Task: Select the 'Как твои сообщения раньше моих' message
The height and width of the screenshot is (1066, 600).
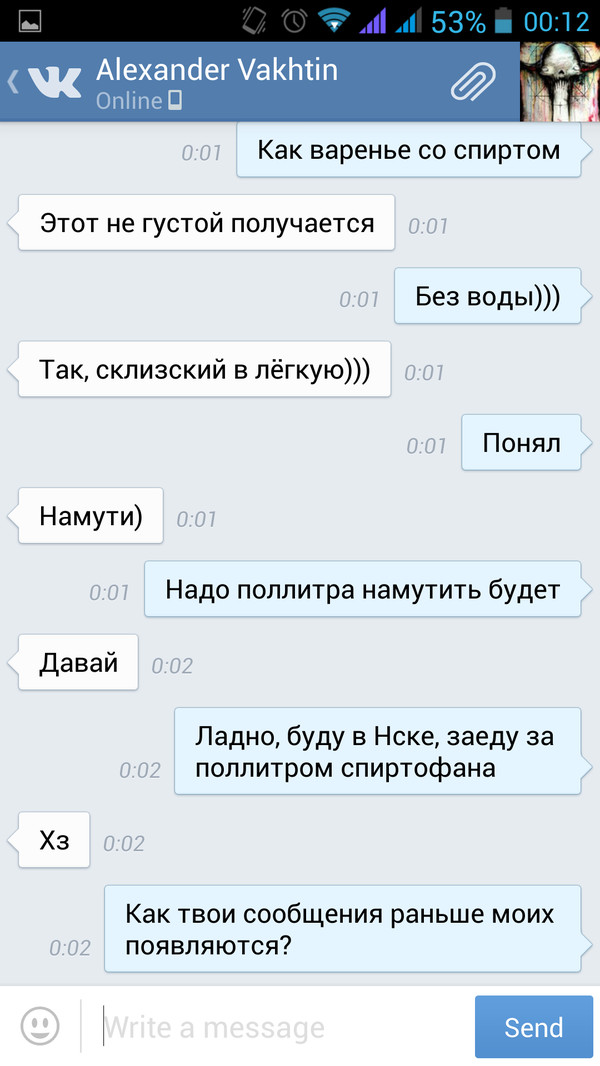Action: (345, 929)
